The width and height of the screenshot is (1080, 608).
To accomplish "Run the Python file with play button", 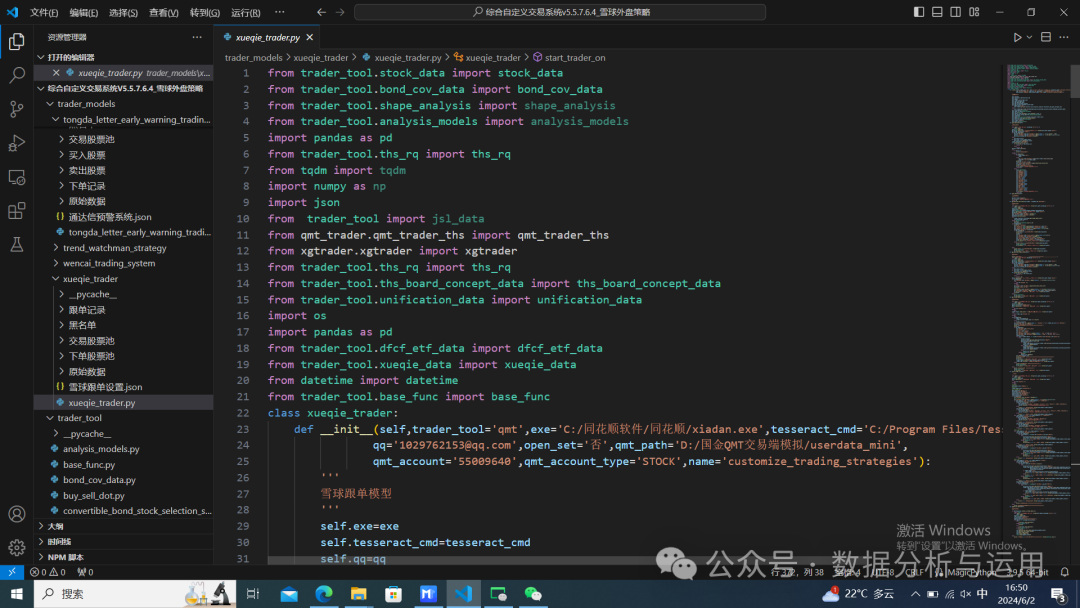I will (x=1017, y=37).
